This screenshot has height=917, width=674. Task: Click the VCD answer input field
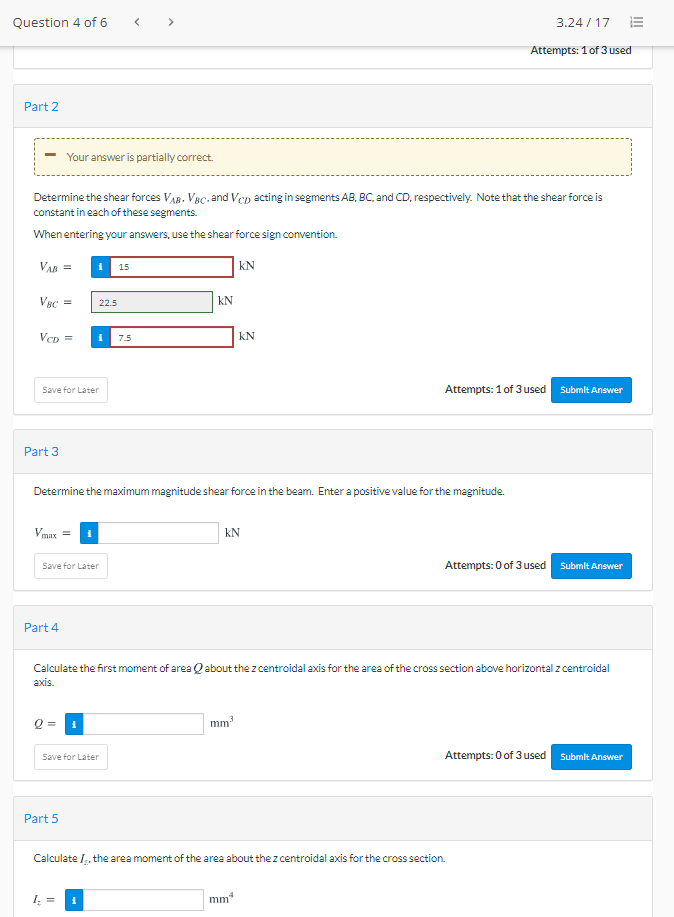tap(172, 338)
